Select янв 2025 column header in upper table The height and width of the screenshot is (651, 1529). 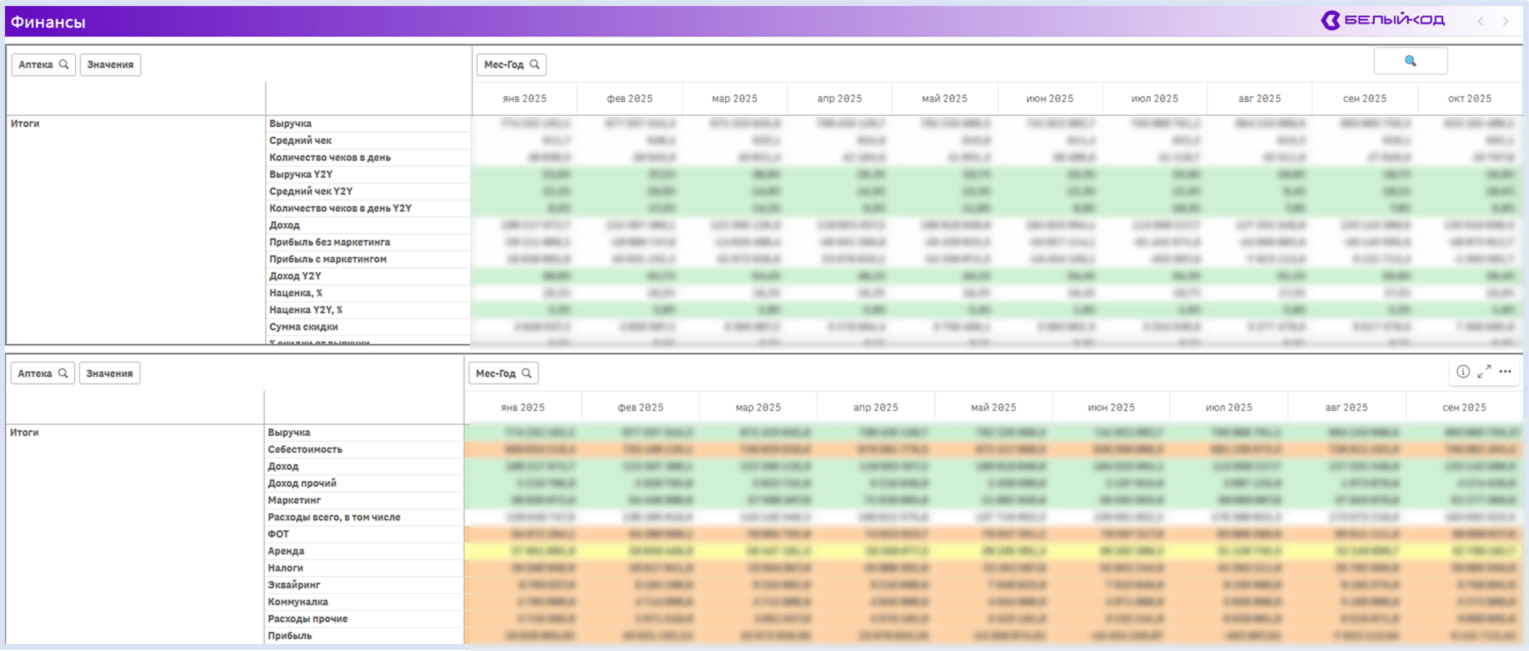click(x=525, y=99)
